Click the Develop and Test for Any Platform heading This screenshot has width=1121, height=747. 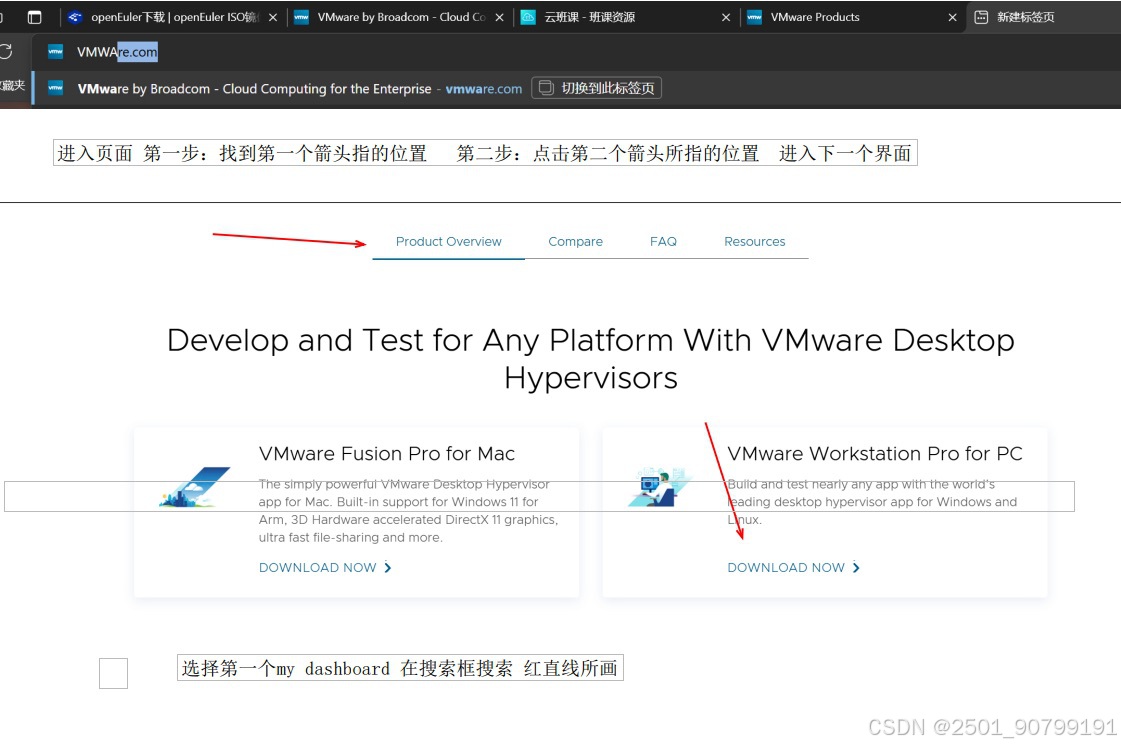(591, 359)
